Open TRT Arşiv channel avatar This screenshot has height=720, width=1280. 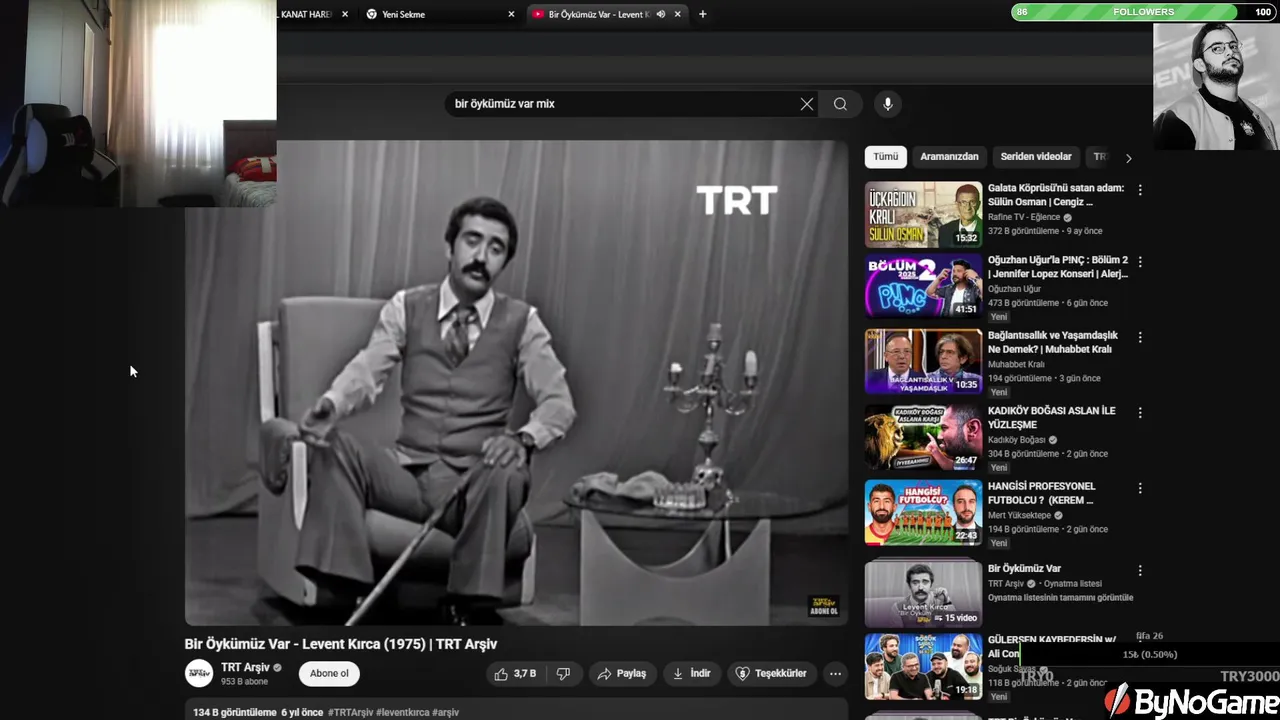pos(199,673)
